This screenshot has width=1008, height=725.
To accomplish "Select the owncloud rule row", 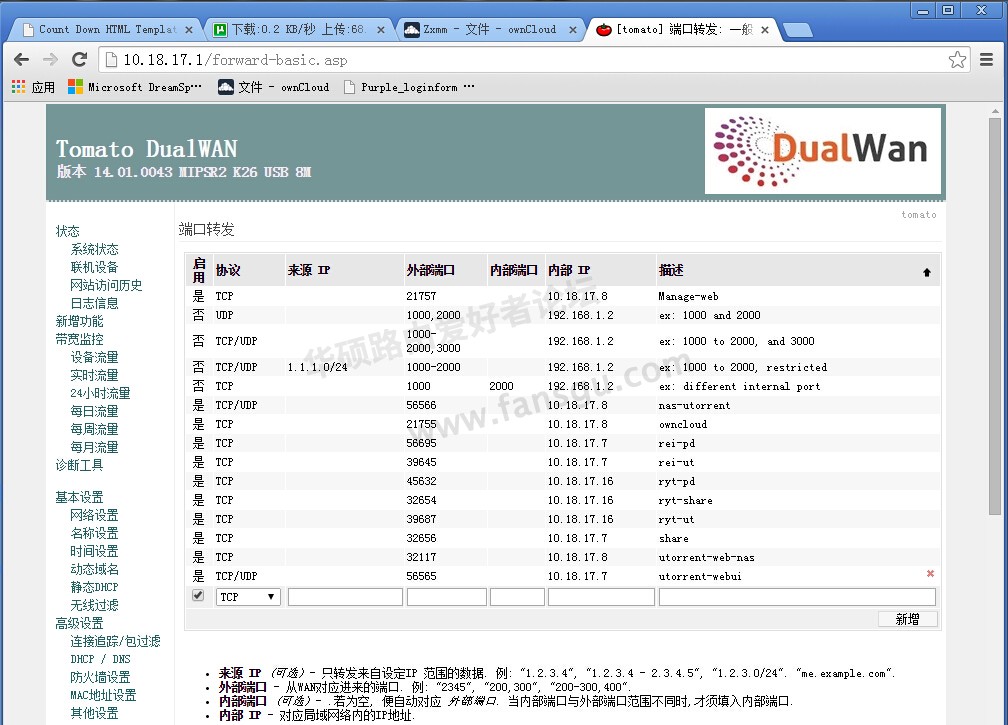I will coord(562,424).
